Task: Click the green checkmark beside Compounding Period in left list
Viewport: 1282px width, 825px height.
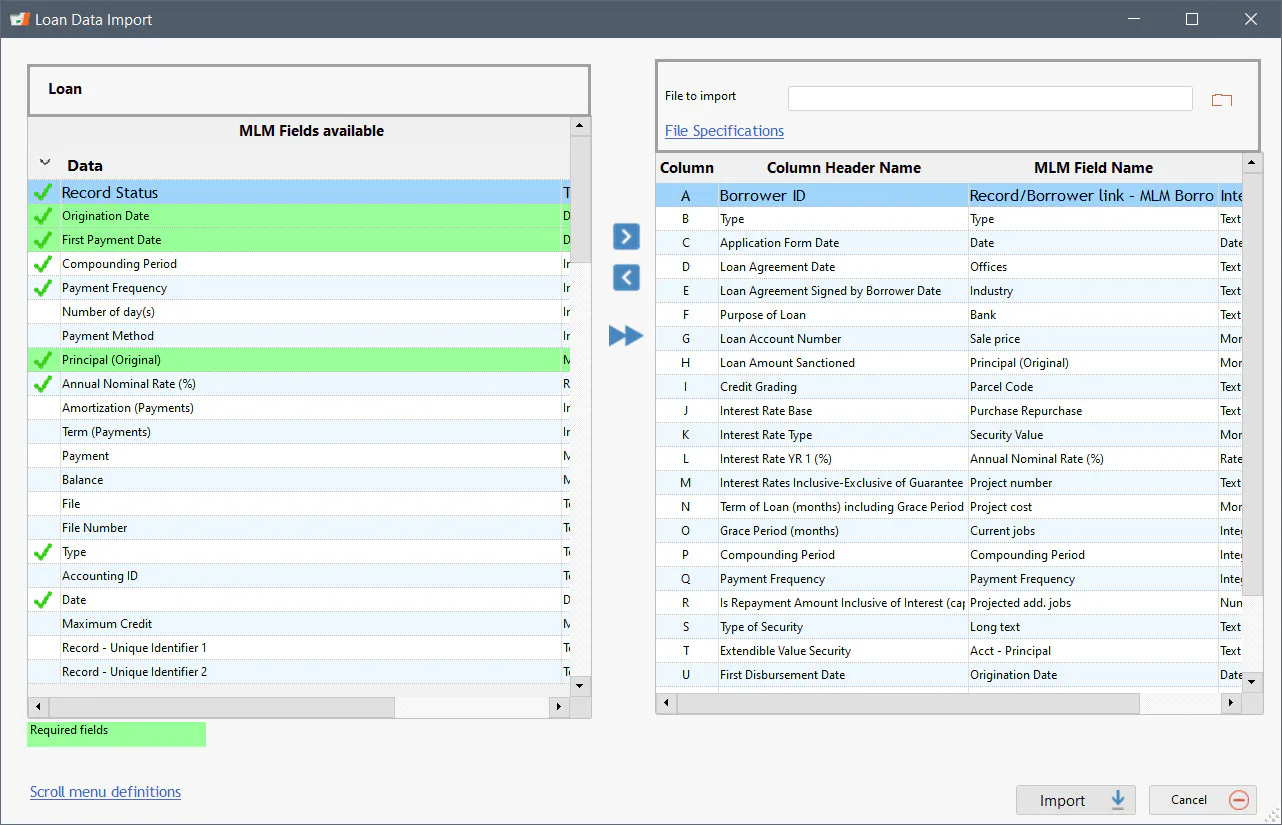Action: coord(43,264)
